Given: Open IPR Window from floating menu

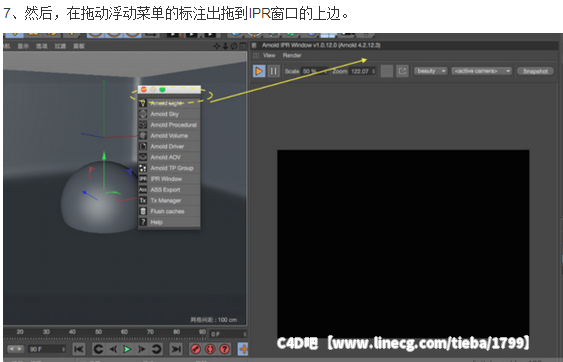Looking at the screenshot, I should click(169, 178).
